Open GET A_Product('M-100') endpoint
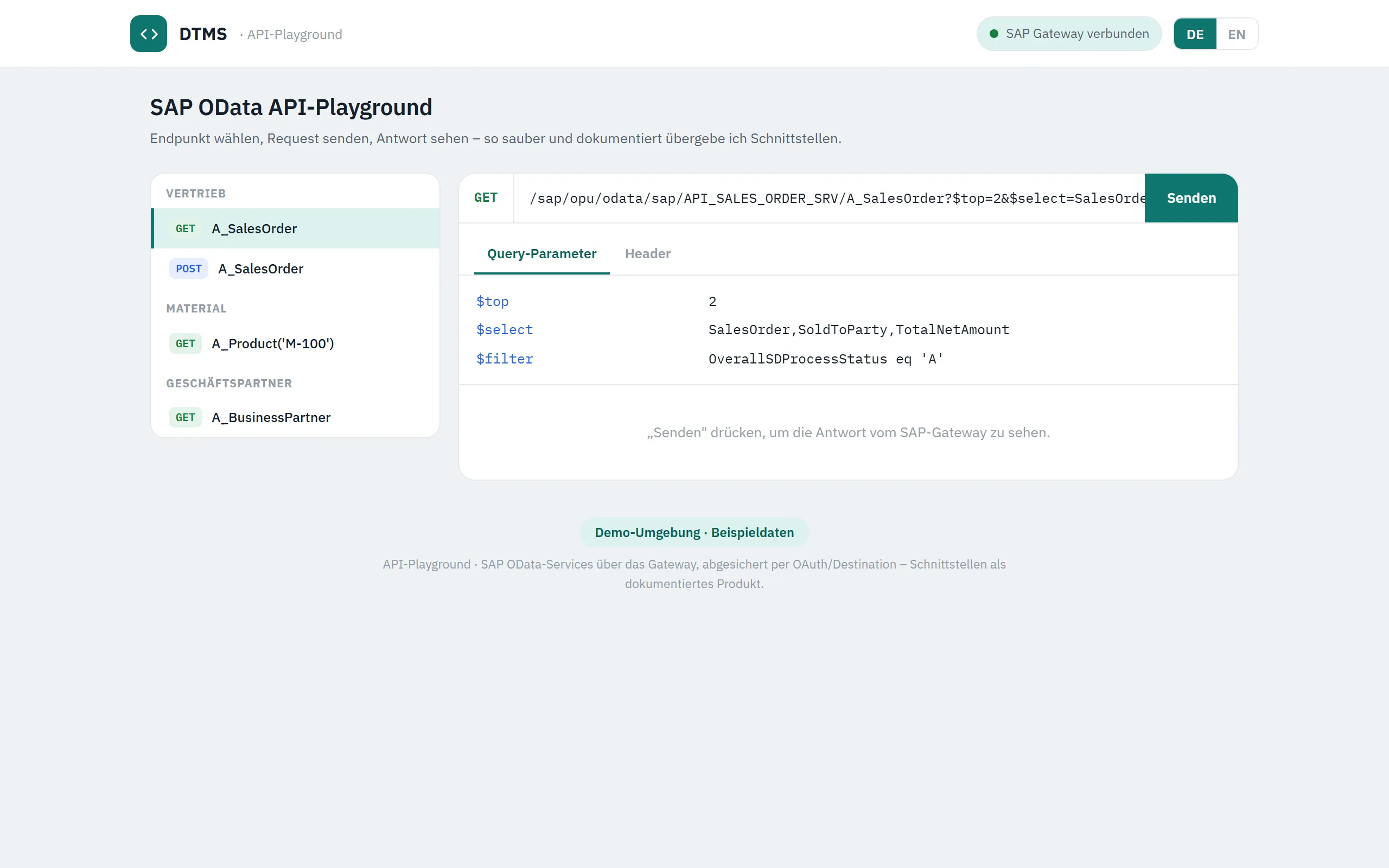 click(x=295, y=343)
